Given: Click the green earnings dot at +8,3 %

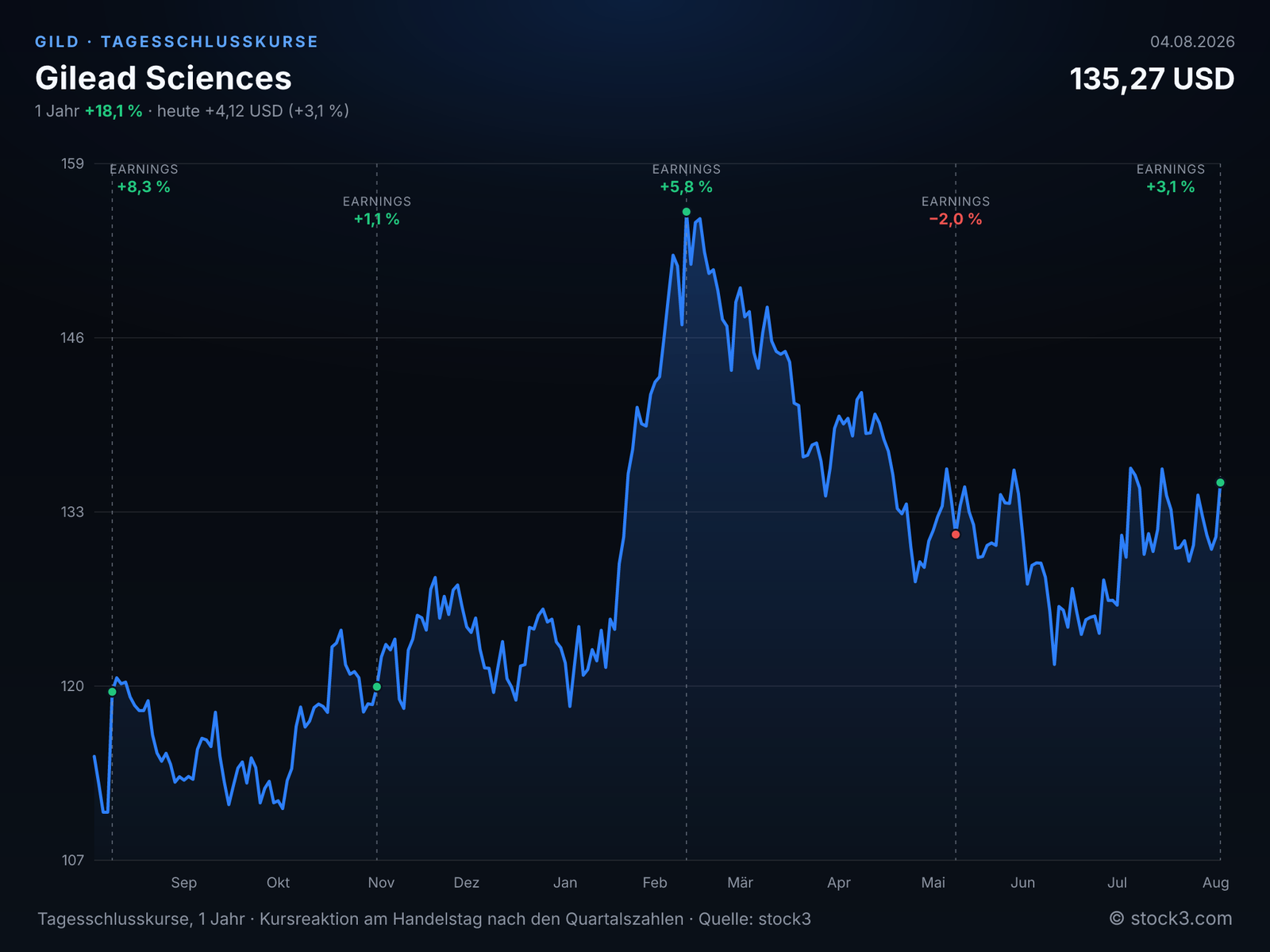Looking at the screenshot, I should (112, 692).
